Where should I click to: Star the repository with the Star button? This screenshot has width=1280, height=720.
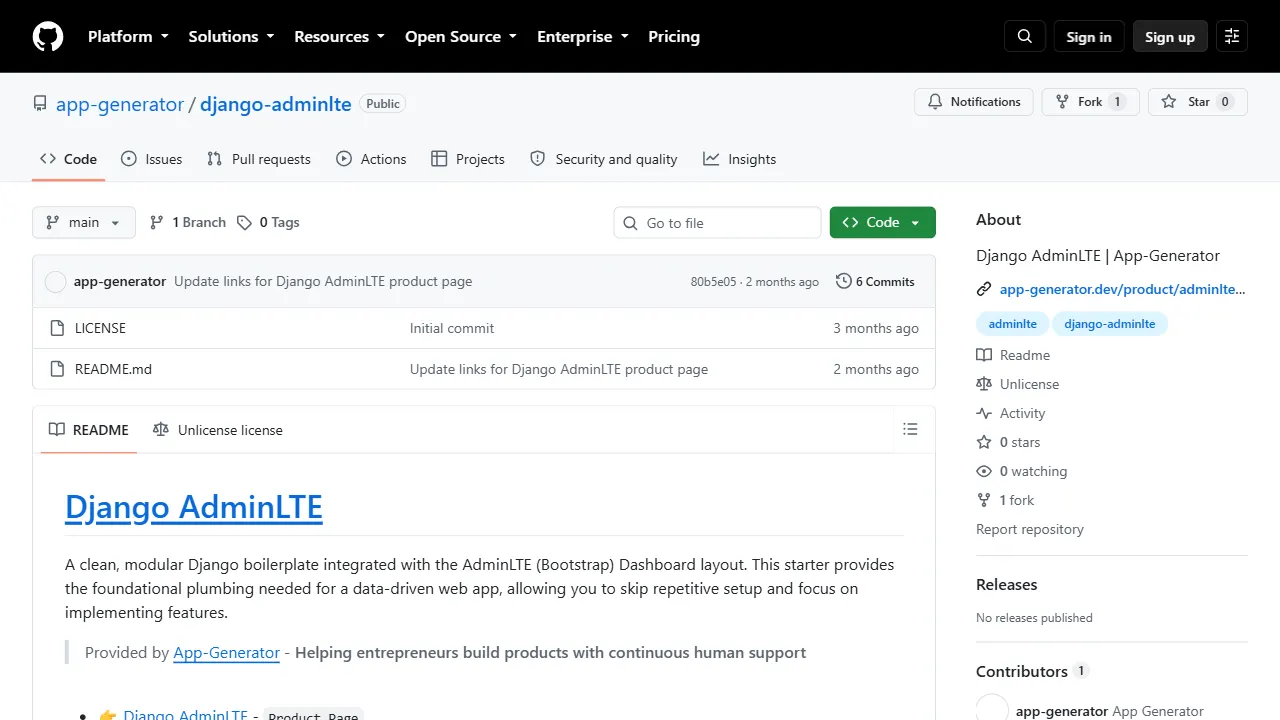pos(1198,102)
